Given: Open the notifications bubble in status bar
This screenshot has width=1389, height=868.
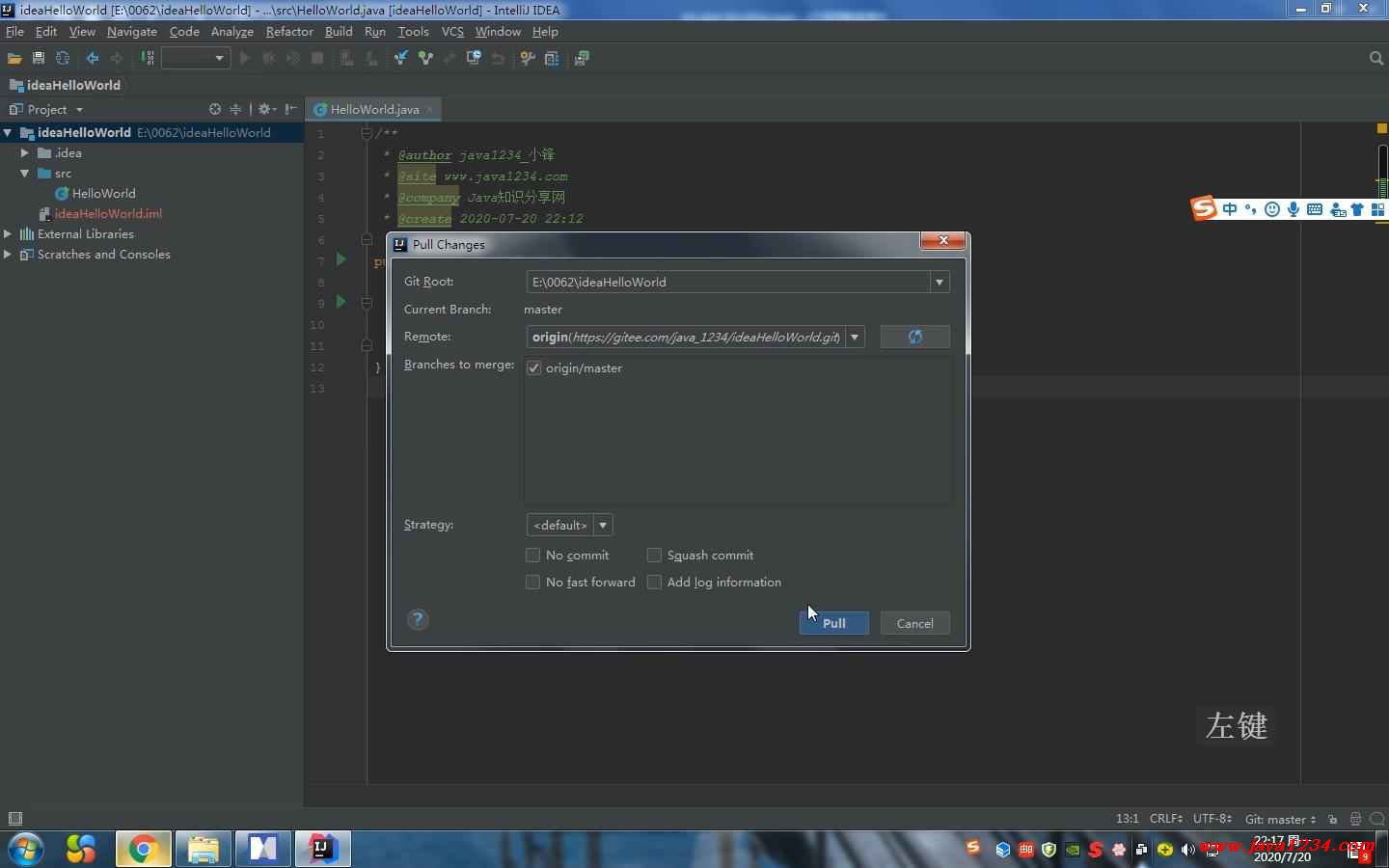Looking at the screenshot, I should (x=1376, y=819).
